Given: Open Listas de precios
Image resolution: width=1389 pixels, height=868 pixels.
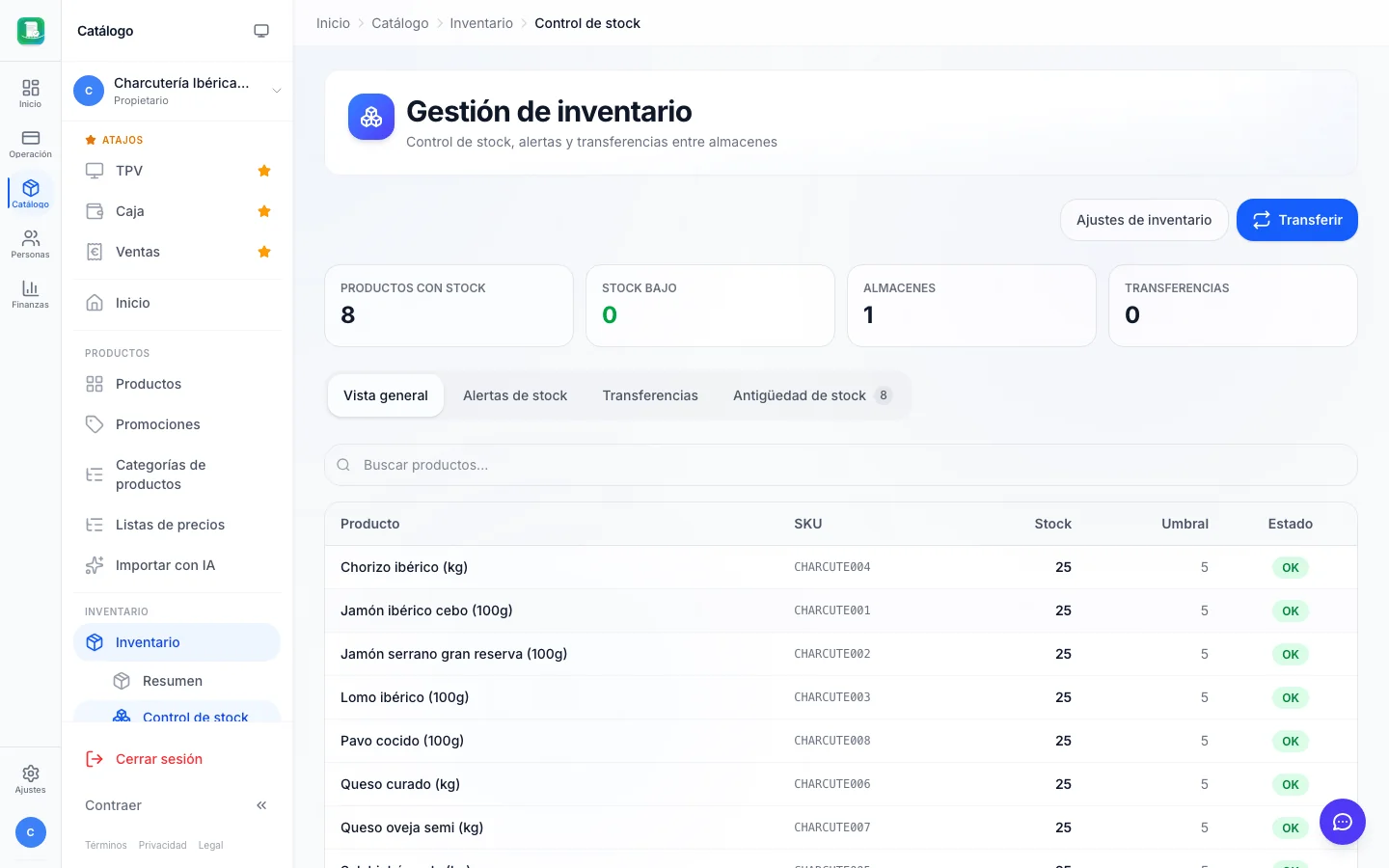Looking at the screenshot, I should click(x=177, y=525).
